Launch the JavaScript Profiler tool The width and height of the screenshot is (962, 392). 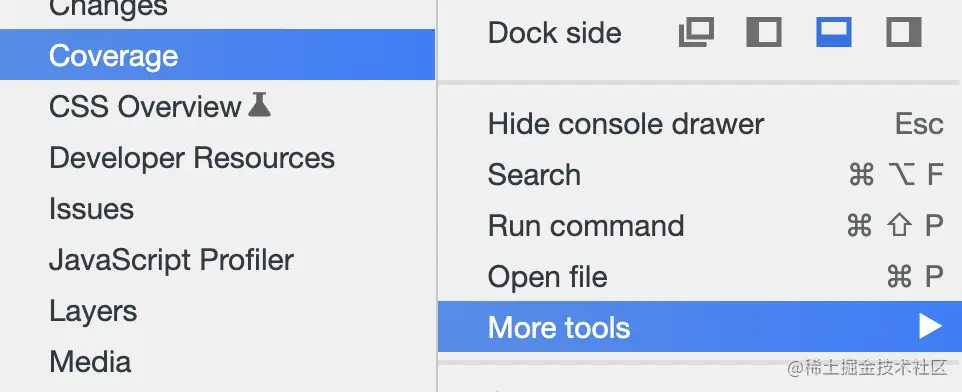click(x=171, y=260)
